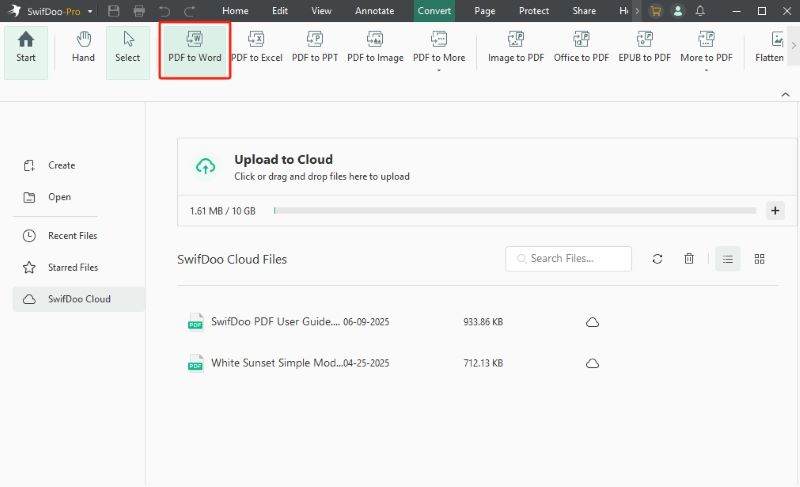Click the 1.61 MB / 10 GB storage text
The height and width of the screenshot is (487, 800).
click(x=222, y=211)
